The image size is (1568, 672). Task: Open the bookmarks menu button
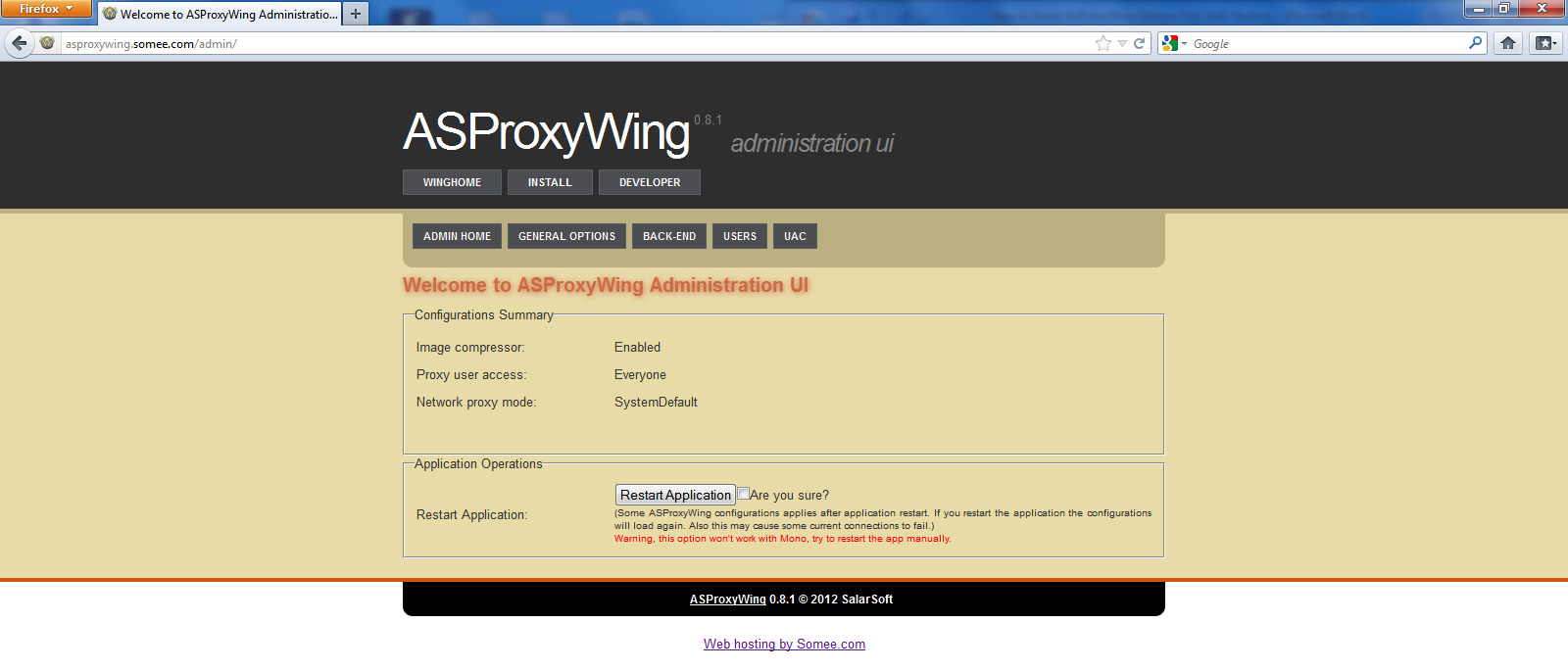point(1545,43)
